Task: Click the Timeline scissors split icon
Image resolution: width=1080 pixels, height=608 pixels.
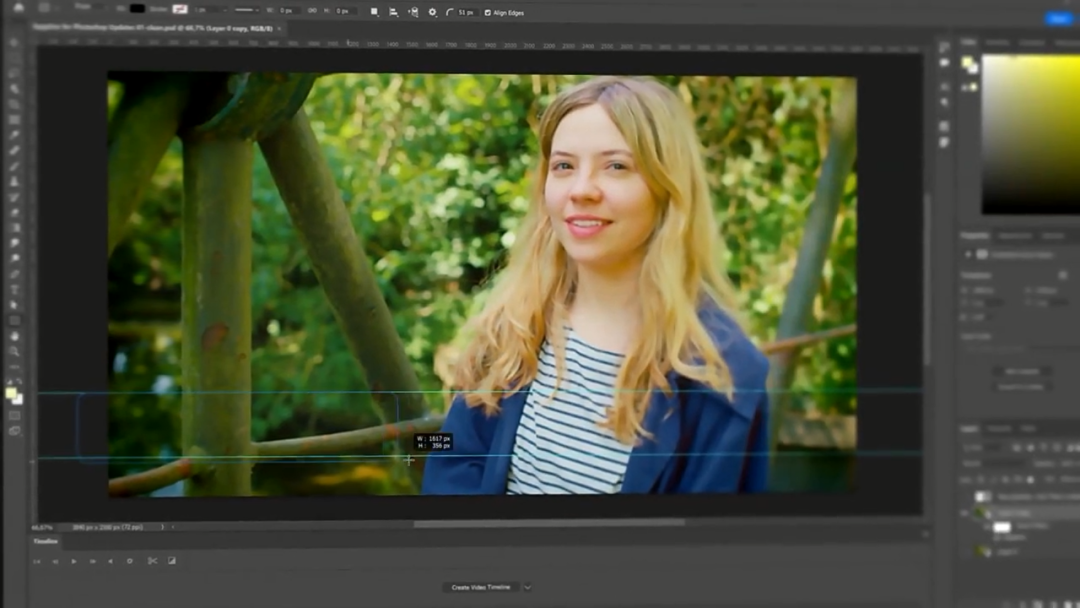Action: 152,561
